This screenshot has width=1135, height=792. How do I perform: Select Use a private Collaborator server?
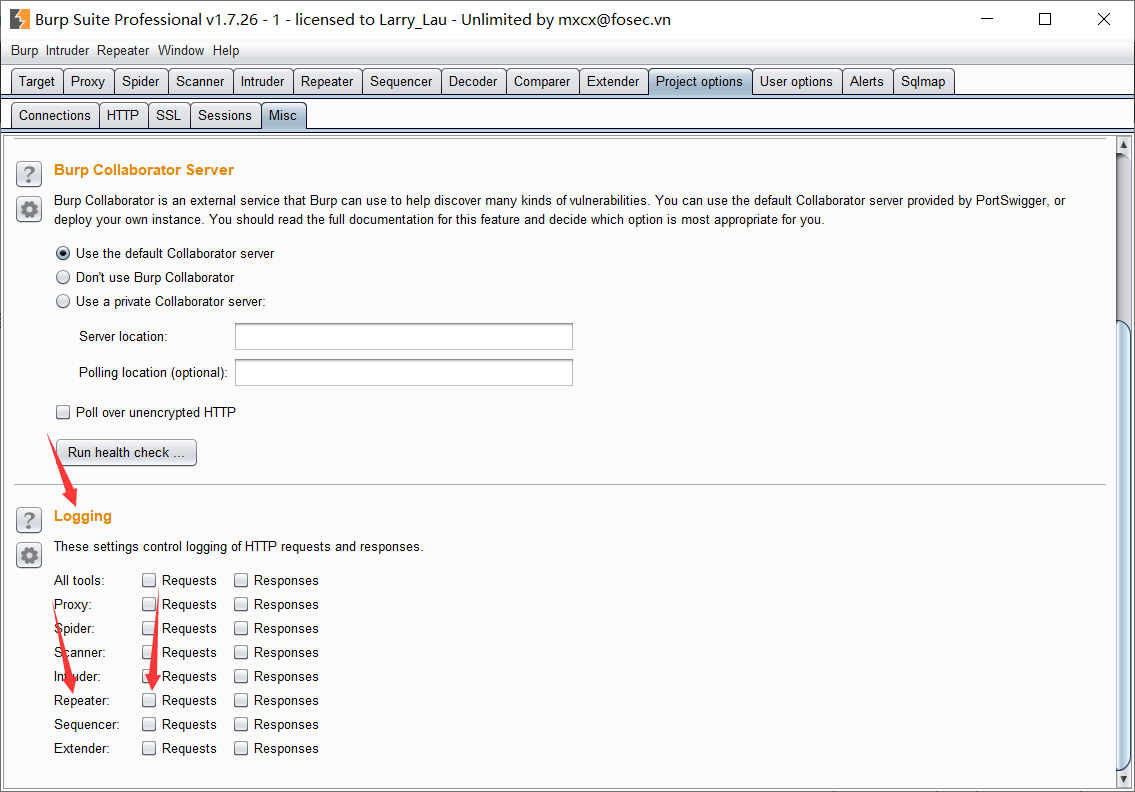click(x=64, y=301)
